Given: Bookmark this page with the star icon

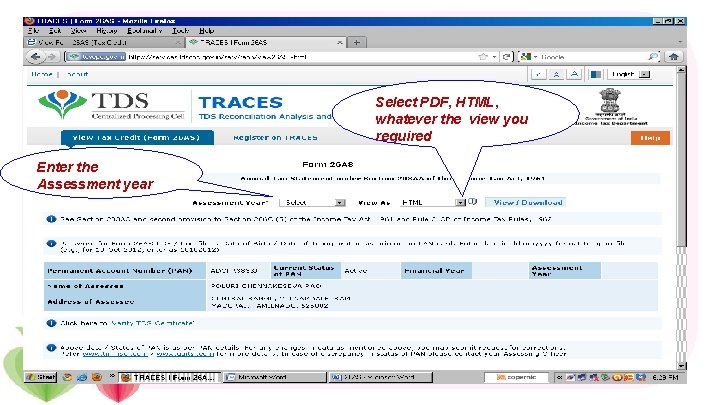Looking at the screenshot, I should point(483,56).
